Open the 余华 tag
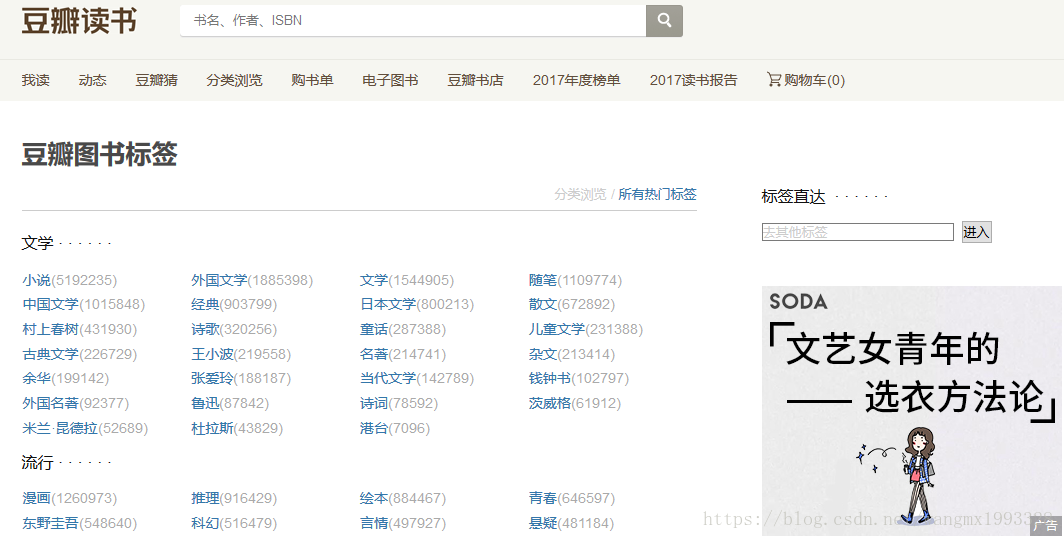The height and width of the screenshot is (539, 1064). point(36,378)
